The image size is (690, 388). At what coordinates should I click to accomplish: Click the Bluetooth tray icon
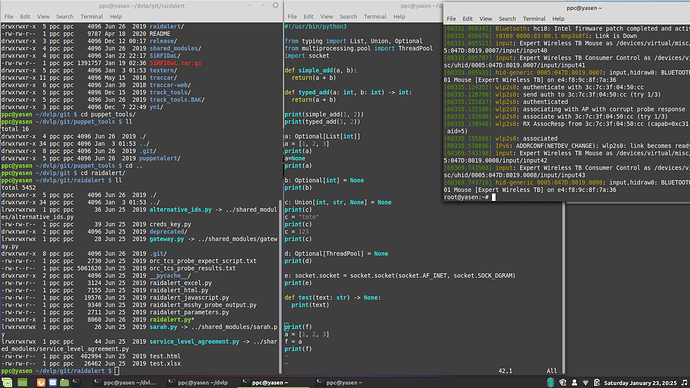[x=551, y=383]
